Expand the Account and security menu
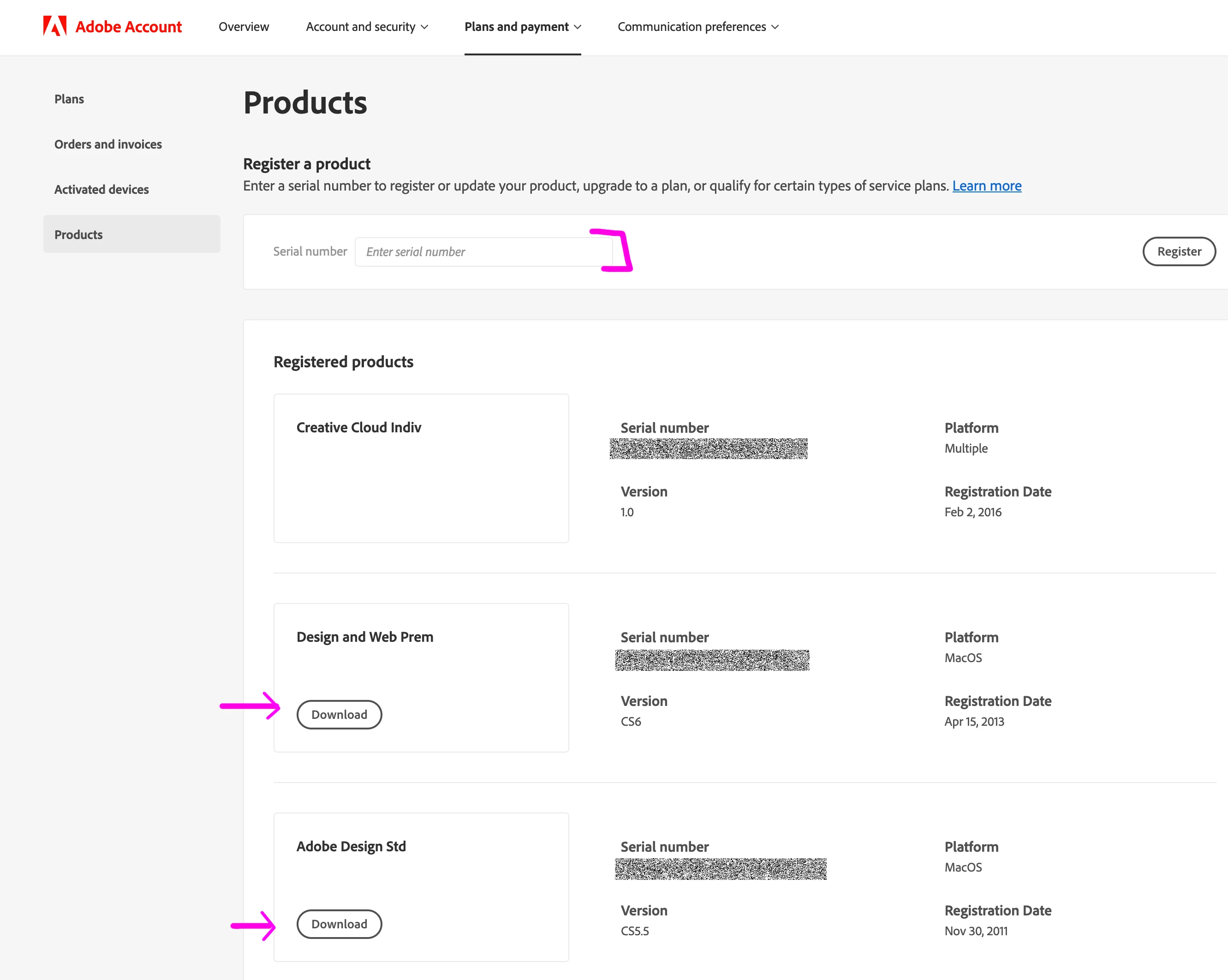 (361, 27)
